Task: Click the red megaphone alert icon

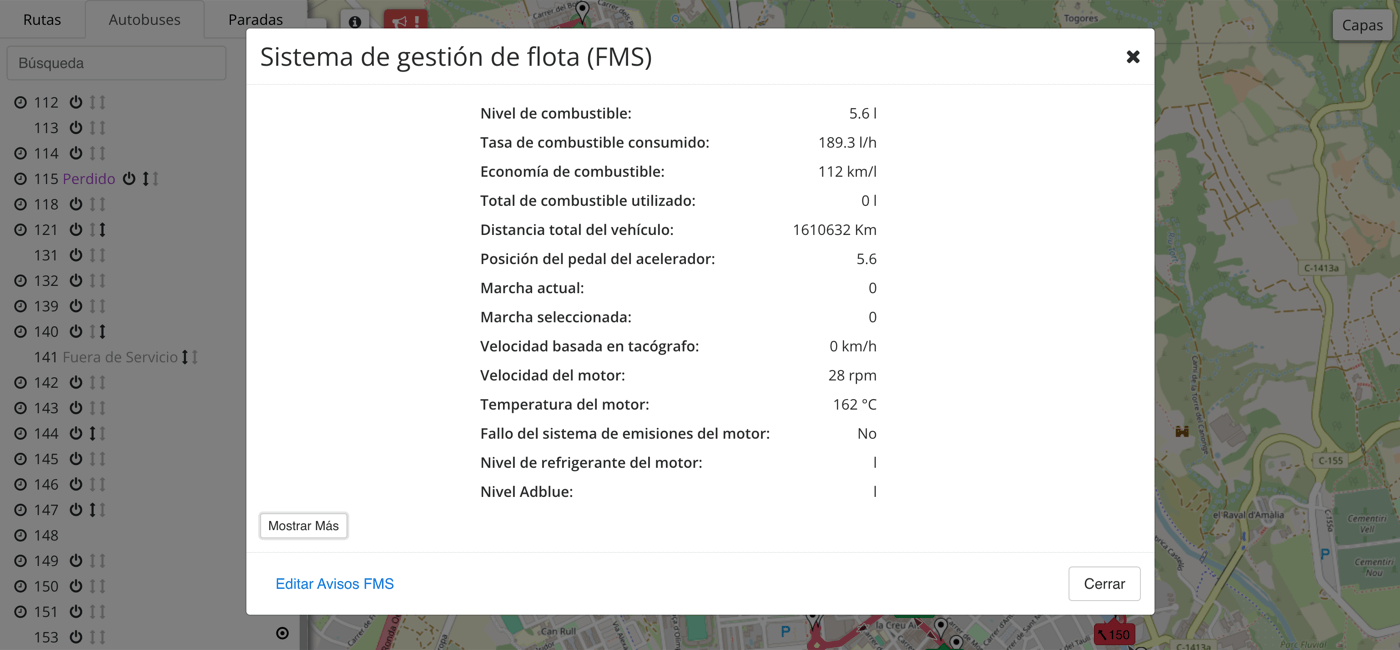Action: coord(405,20)
